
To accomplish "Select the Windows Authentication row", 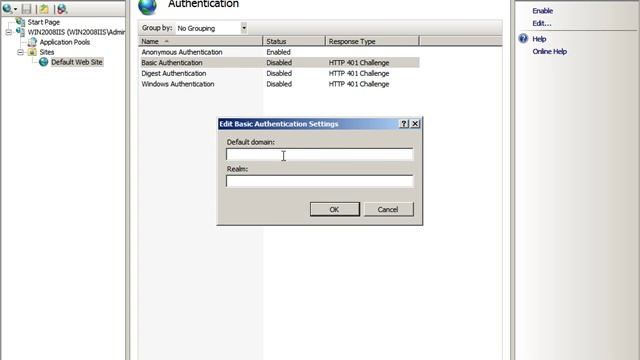I will (280, 84).
